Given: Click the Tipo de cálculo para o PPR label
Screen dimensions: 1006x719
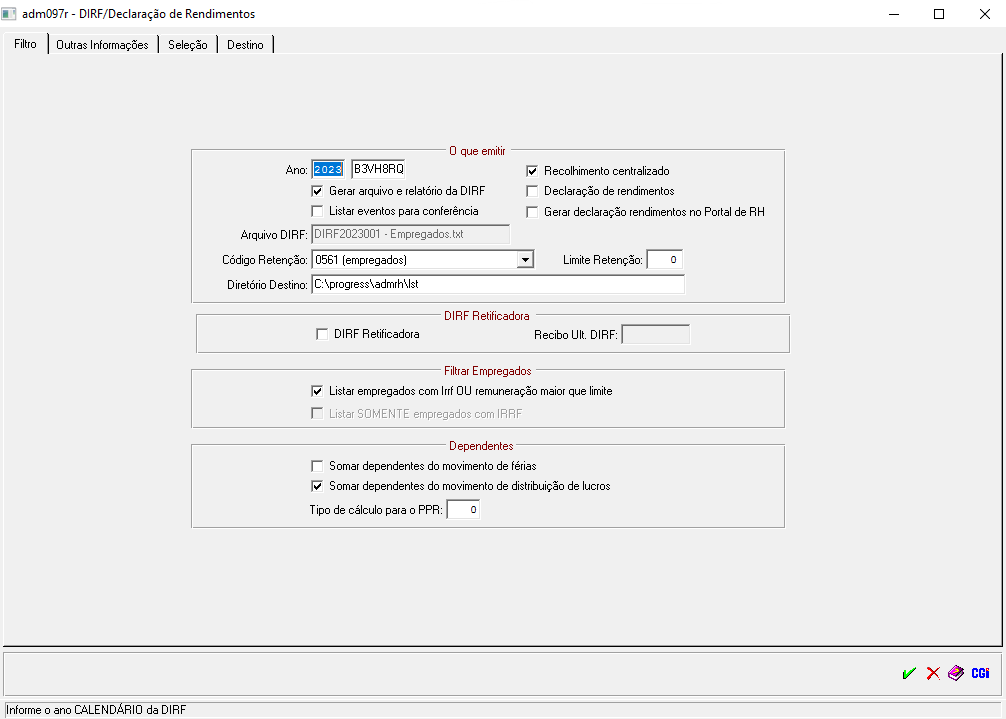Looking at the screenshot, I should click(x=377, y=510).
